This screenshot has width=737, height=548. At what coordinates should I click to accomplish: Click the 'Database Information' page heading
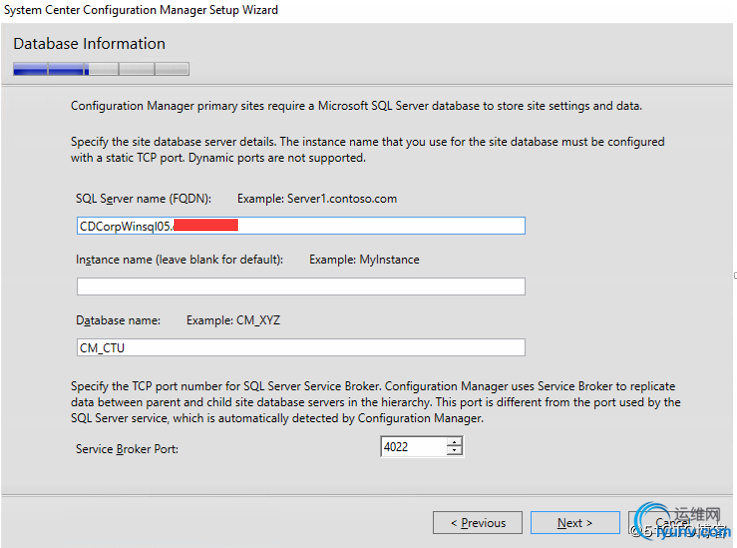pos(89,44)
